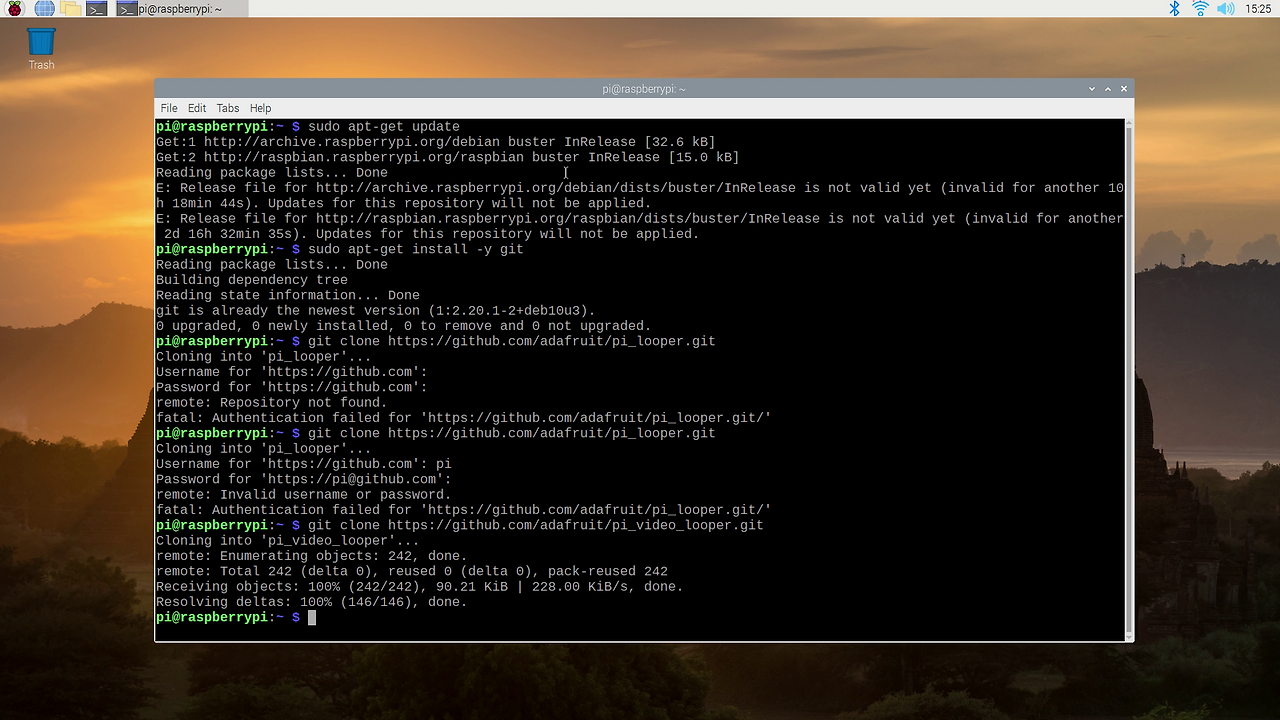Close the terminal window
1280x720 pixels.
coord(1124,89)
